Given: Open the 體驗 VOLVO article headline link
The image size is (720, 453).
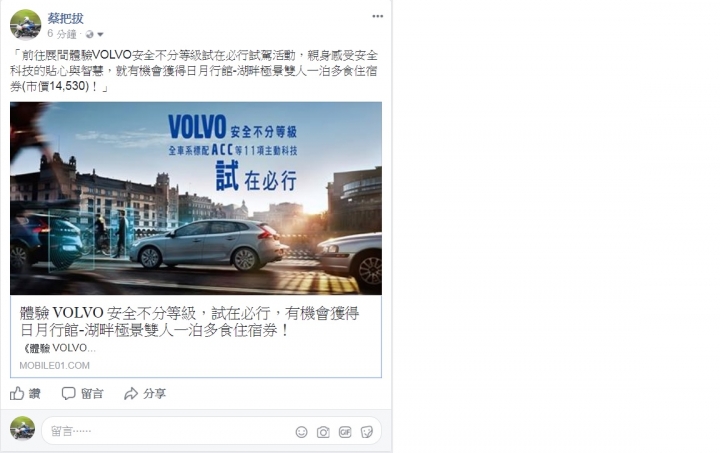Looking at the screenshot, I should 190,321.
